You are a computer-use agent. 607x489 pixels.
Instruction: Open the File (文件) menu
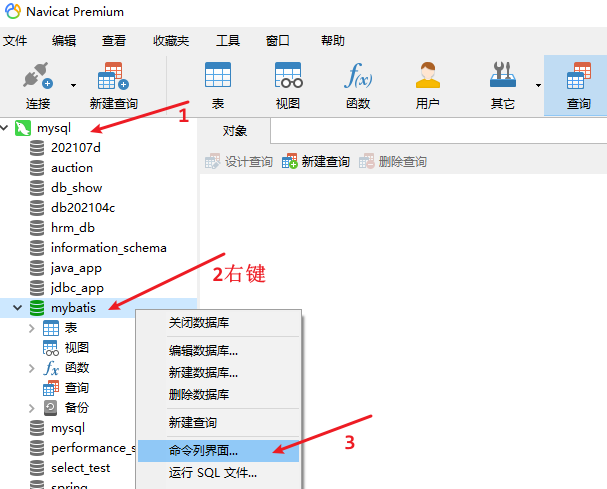15,40
